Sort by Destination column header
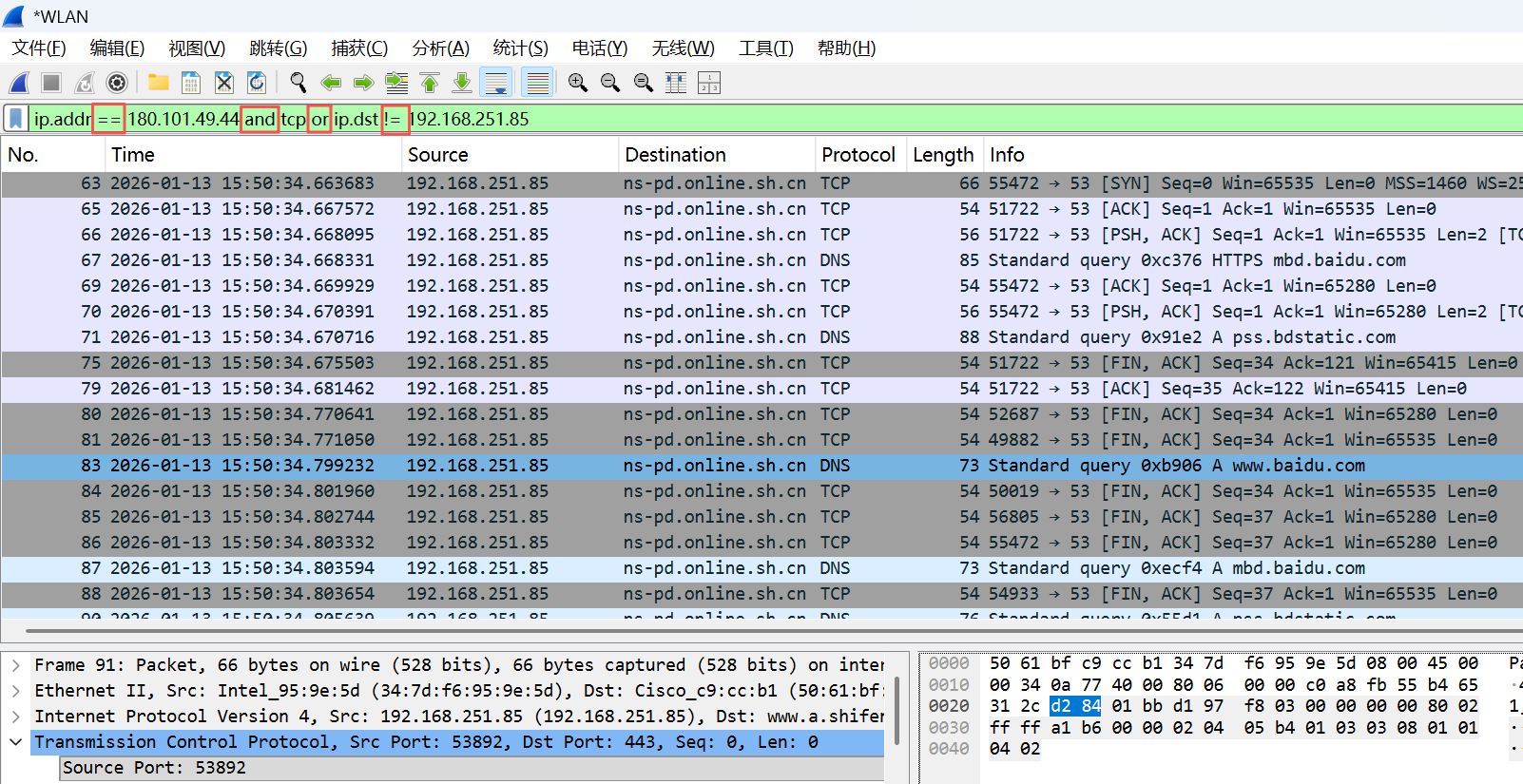Screen dimensions: 1523x784 (717, 155)
